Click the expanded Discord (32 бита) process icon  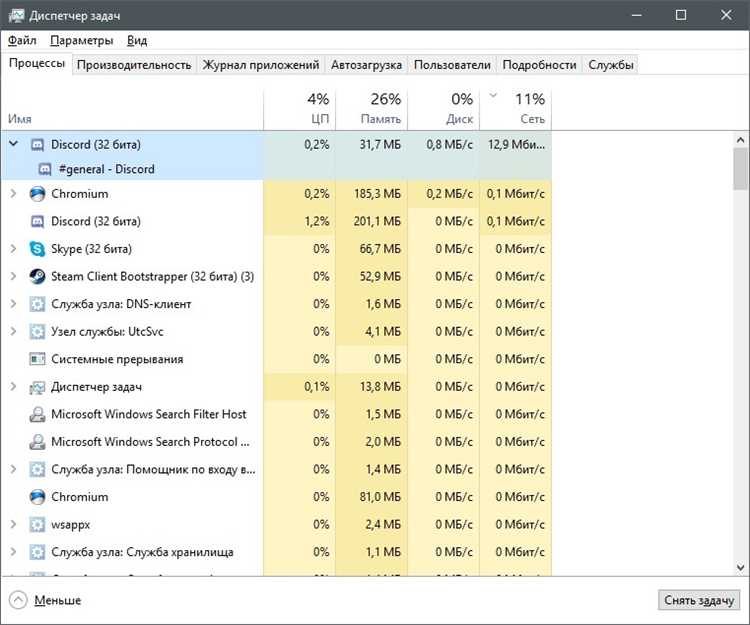37,144
